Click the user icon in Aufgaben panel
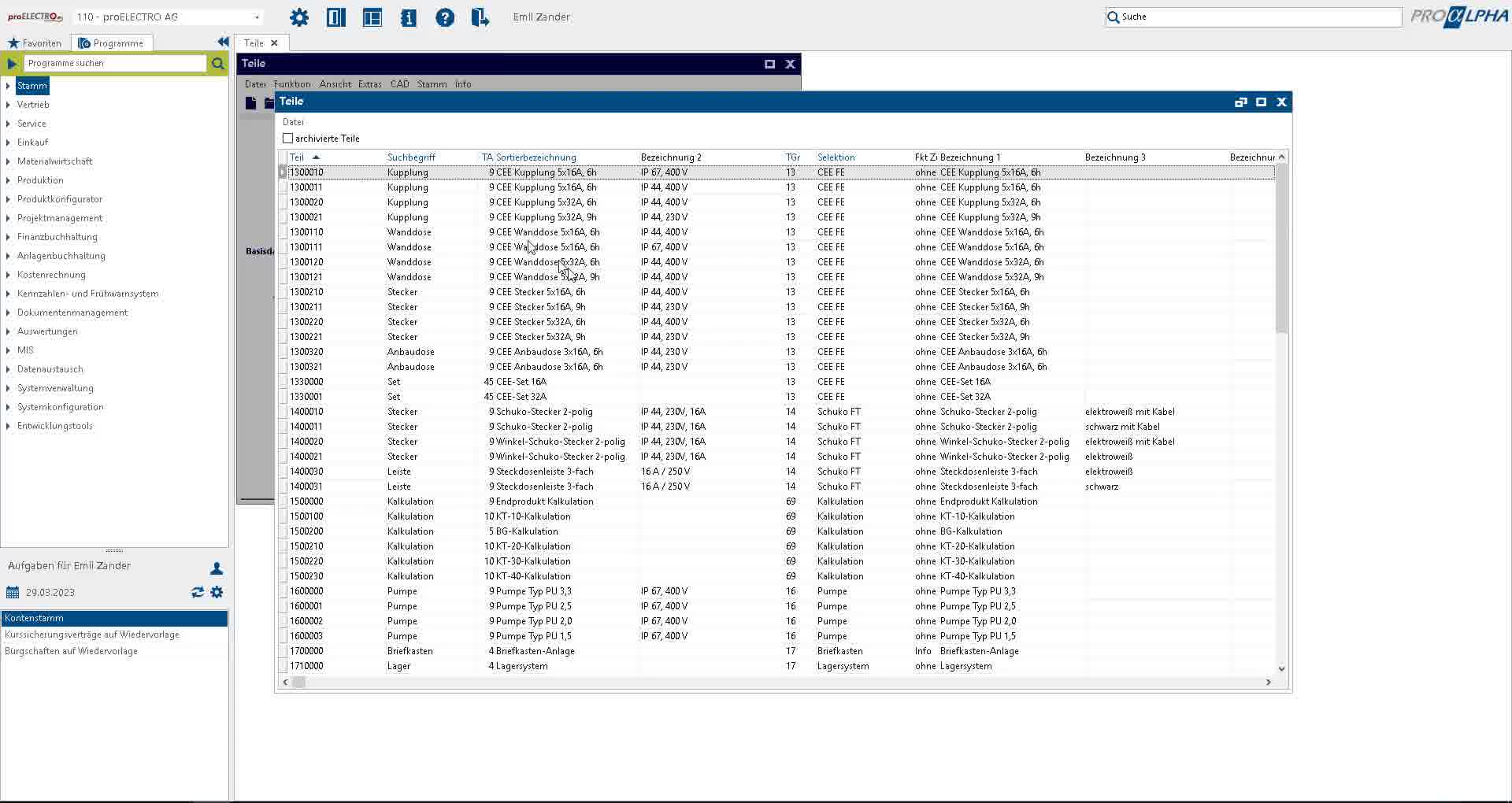This screenshot has height=803, width=1512. point(217,568)
